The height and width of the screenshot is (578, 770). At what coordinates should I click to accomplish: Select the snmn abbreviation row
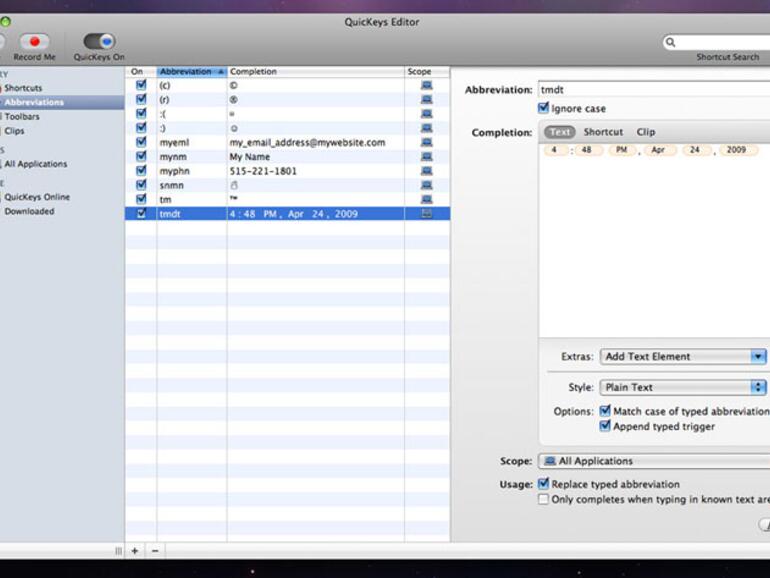click(287, 185)
